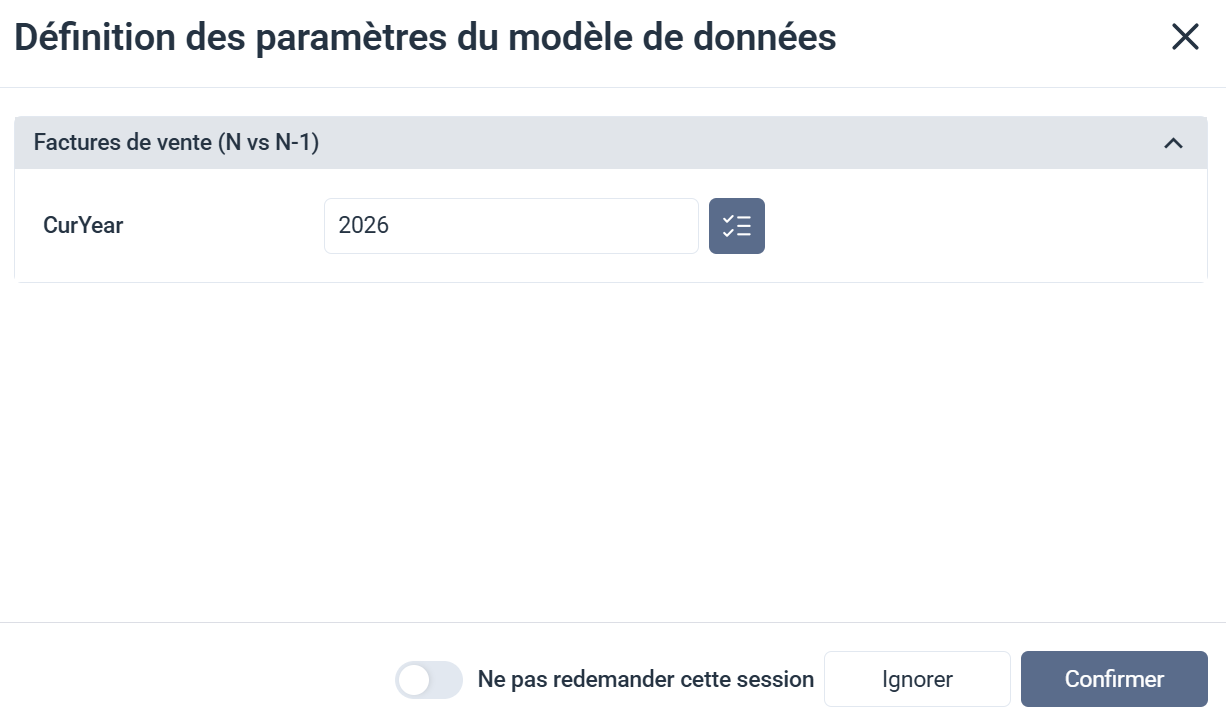1226x726 pixels.
Task: Click the X to dismiss the parameters dialog
Action: coord(1185,36)
